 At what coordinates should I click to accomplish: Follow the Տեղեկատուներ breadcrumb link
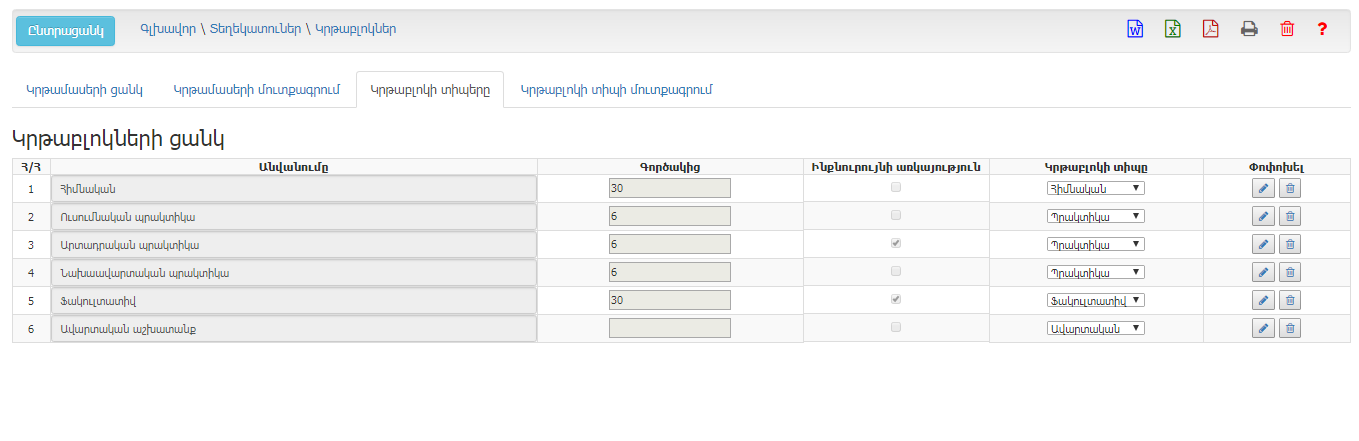point(255,29)
